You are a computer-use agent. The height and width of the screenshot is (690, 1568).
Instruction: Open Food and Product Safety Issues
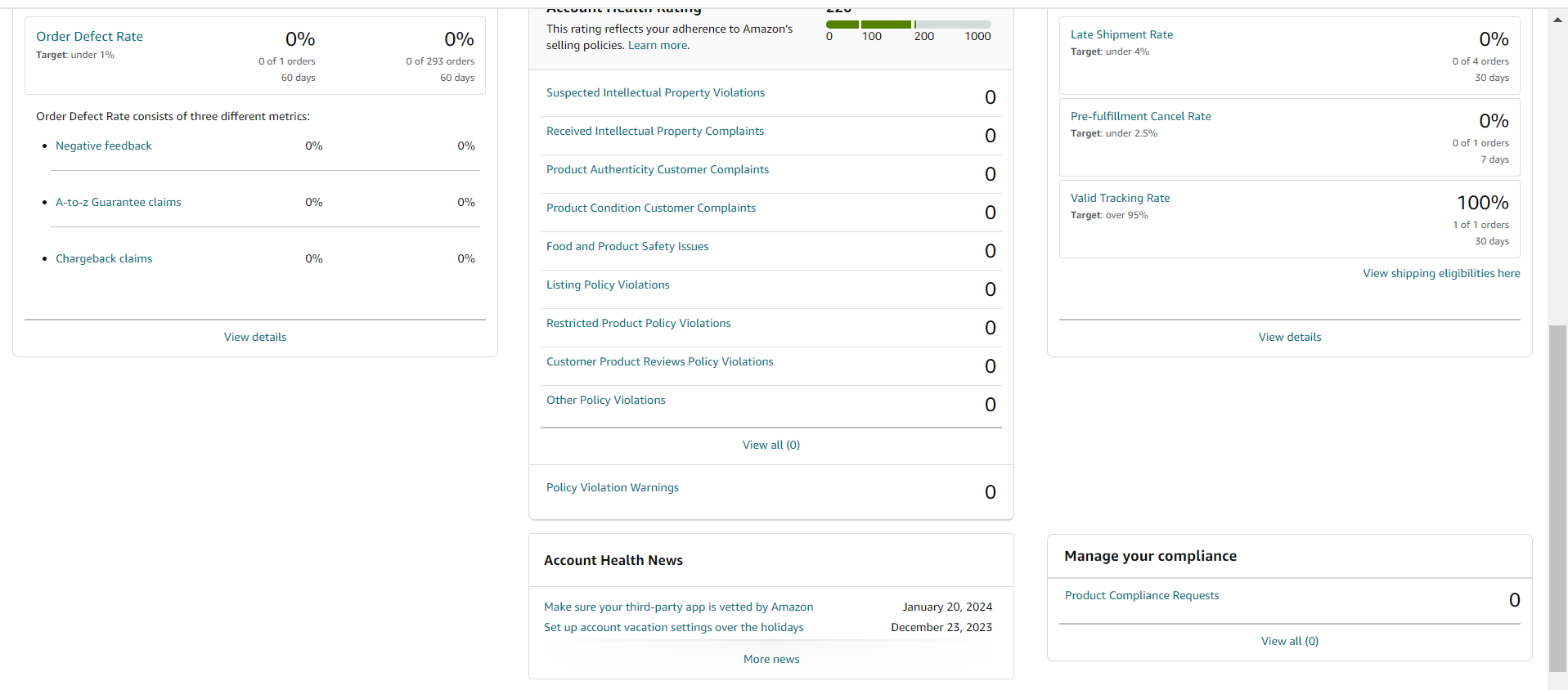pyautogui.click(x=627, y=246)
